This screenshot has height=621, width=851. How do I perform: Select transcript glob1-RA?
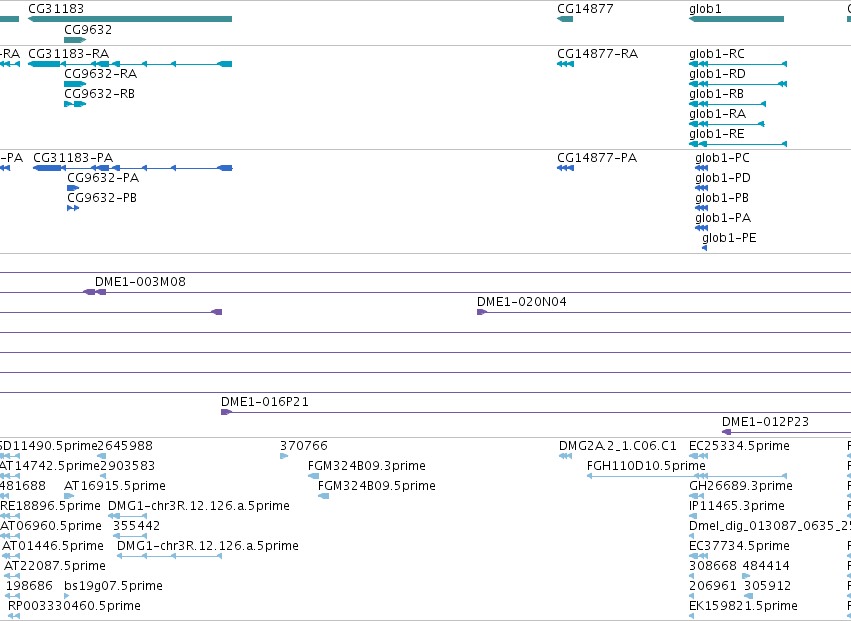[717, 114]
